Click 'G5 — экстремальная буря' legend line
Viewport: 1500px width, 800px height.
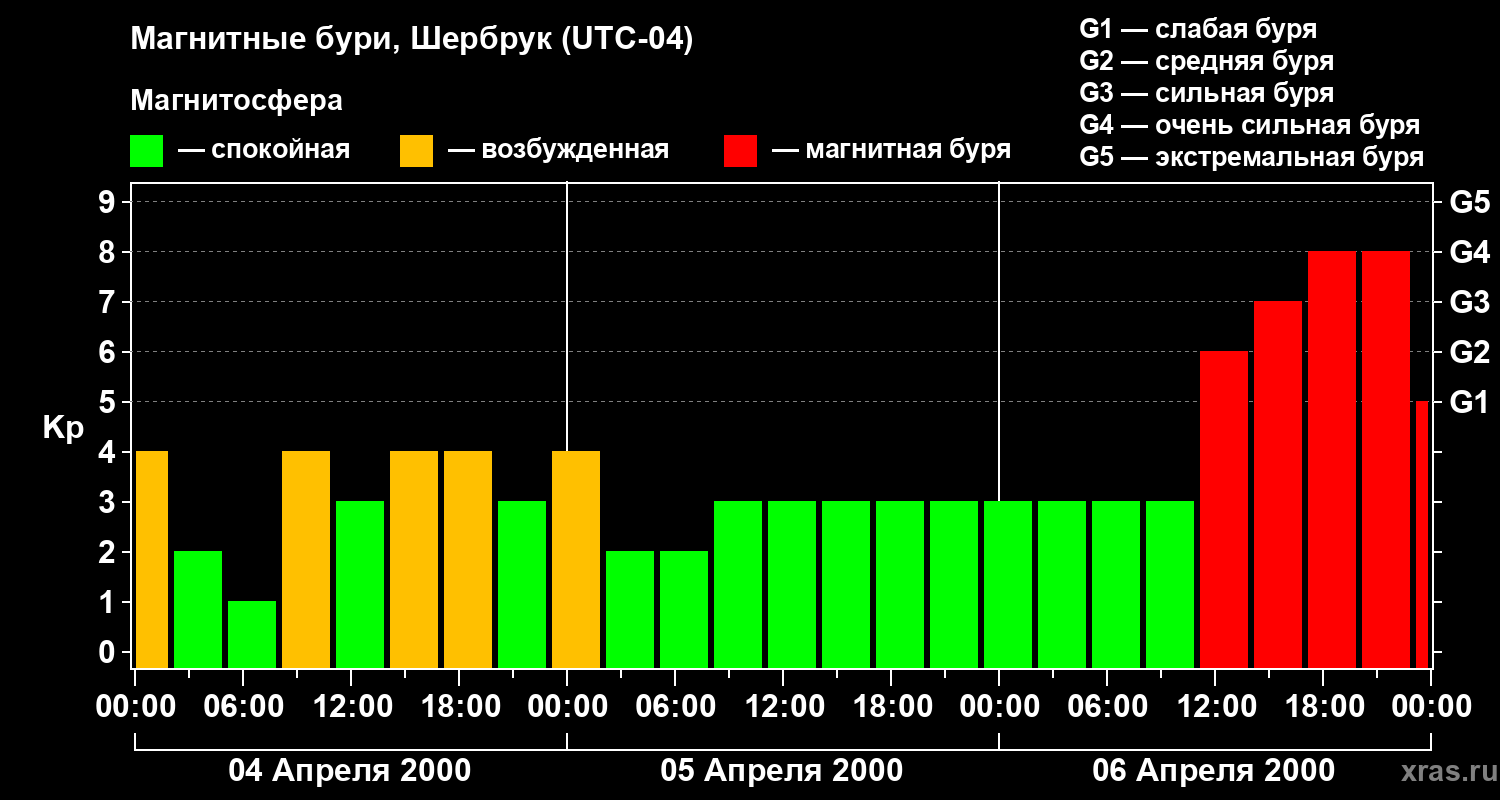click(1252, 157)
